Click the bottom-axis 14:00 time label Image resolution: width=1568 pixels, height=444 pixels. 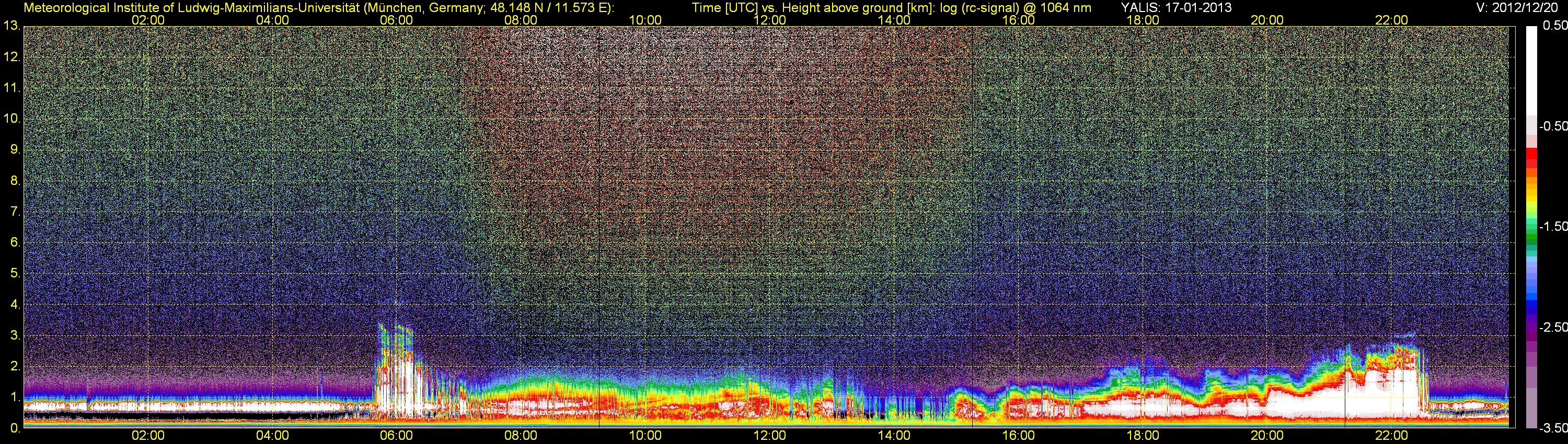[894, 436]
